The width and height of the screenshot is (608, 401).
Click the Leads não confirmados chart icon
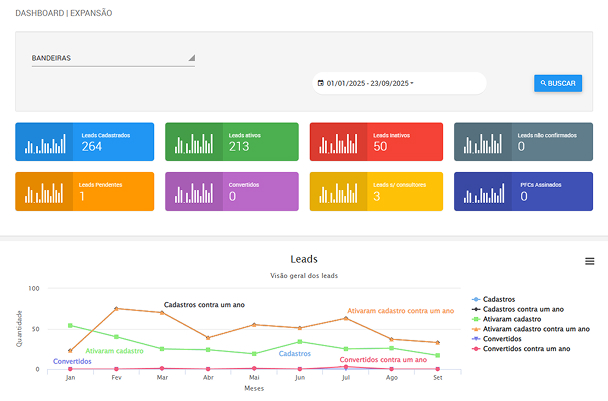(483, 143)
